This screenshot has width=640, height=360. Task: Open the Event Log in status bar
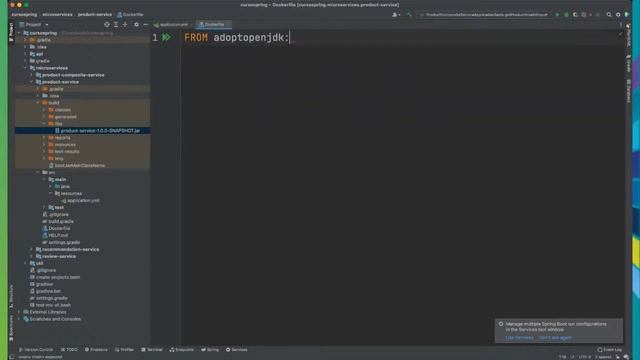tap(610, 350)
